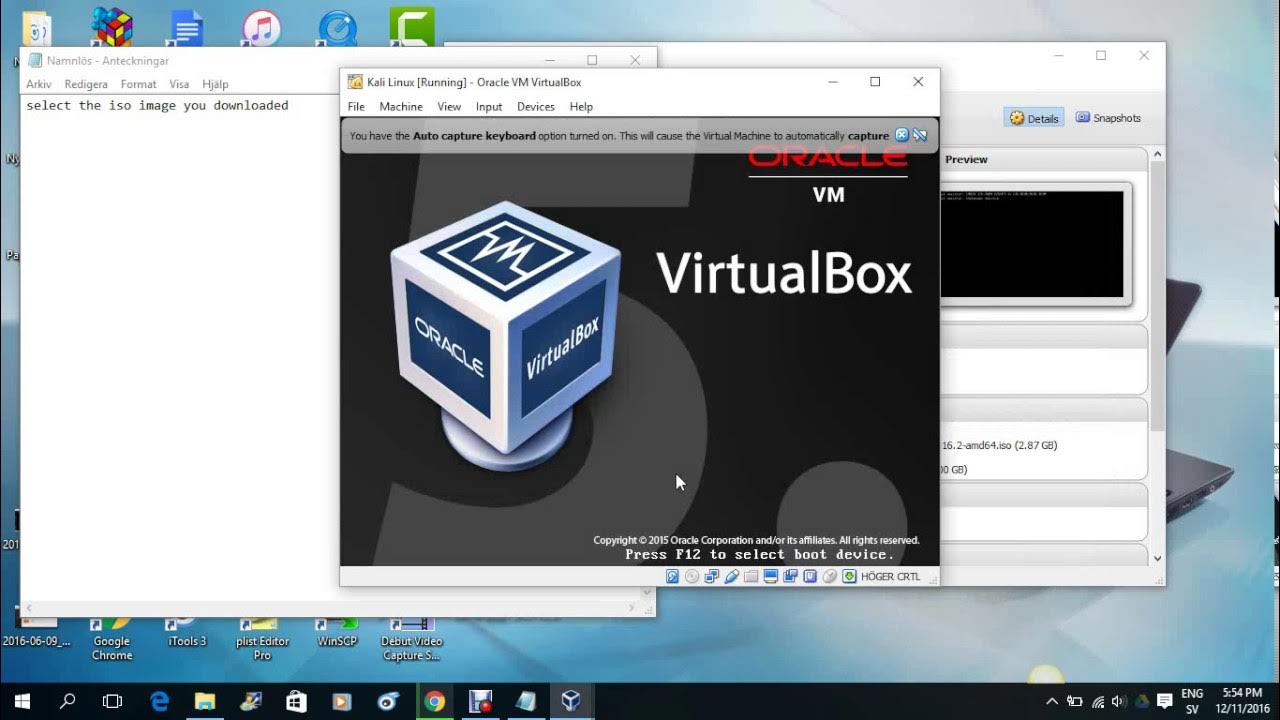Screen dimensions: 1280x720
Task: Open the View menu in VM window
Action: pos(449,106)
